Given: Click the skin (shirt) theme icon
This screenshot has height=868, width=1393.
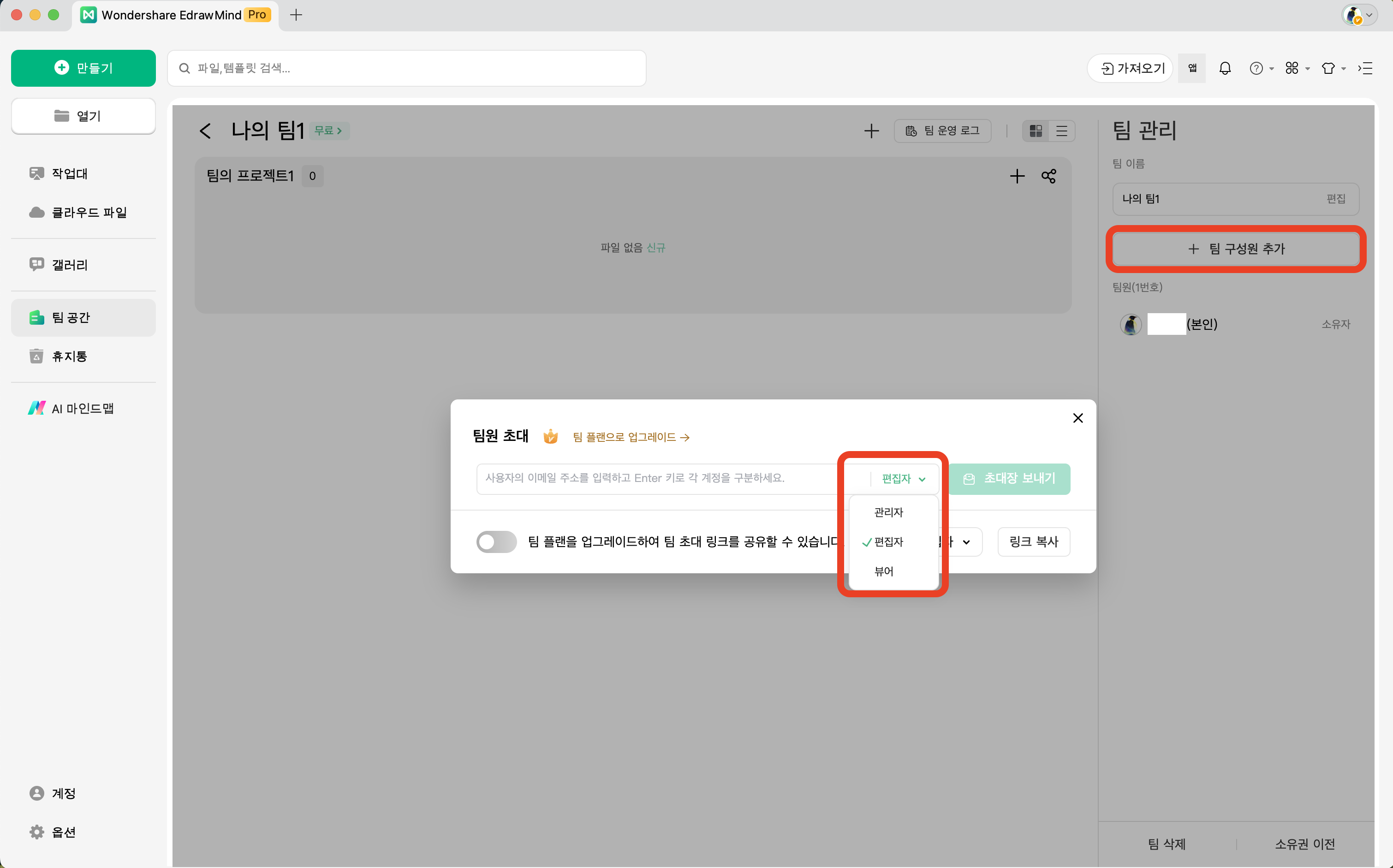Looking at the screenshot, I should (1328, 68).
